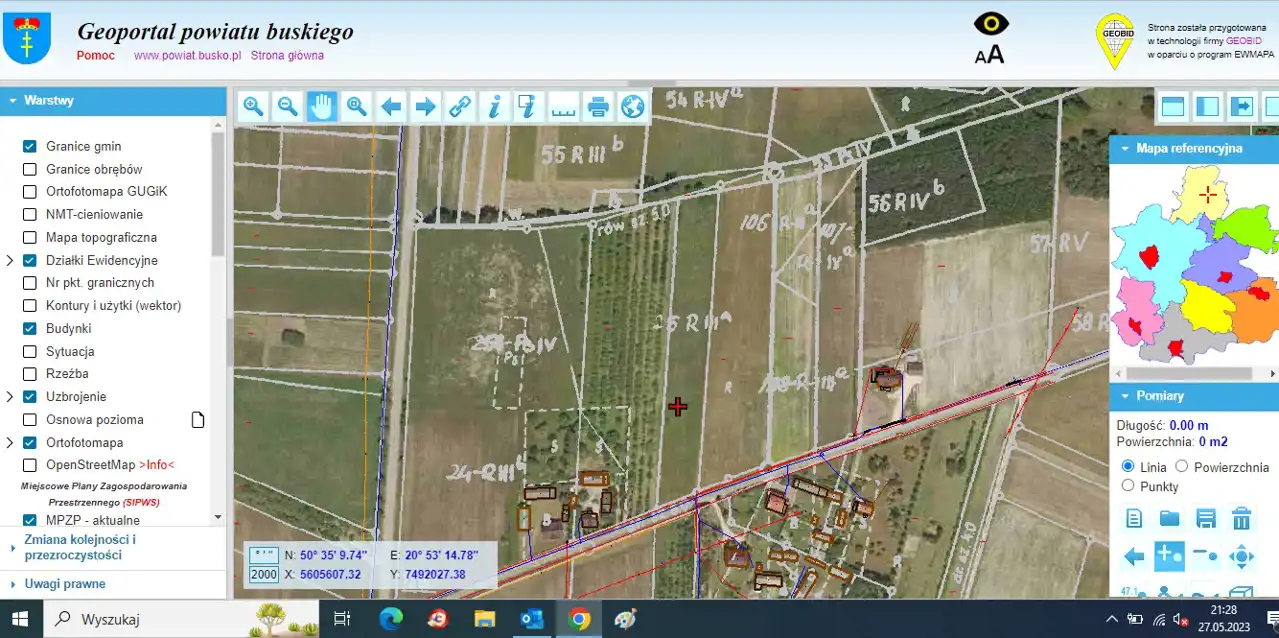
Task: Uncheck the Budynki layer
Action: point(30,328)
